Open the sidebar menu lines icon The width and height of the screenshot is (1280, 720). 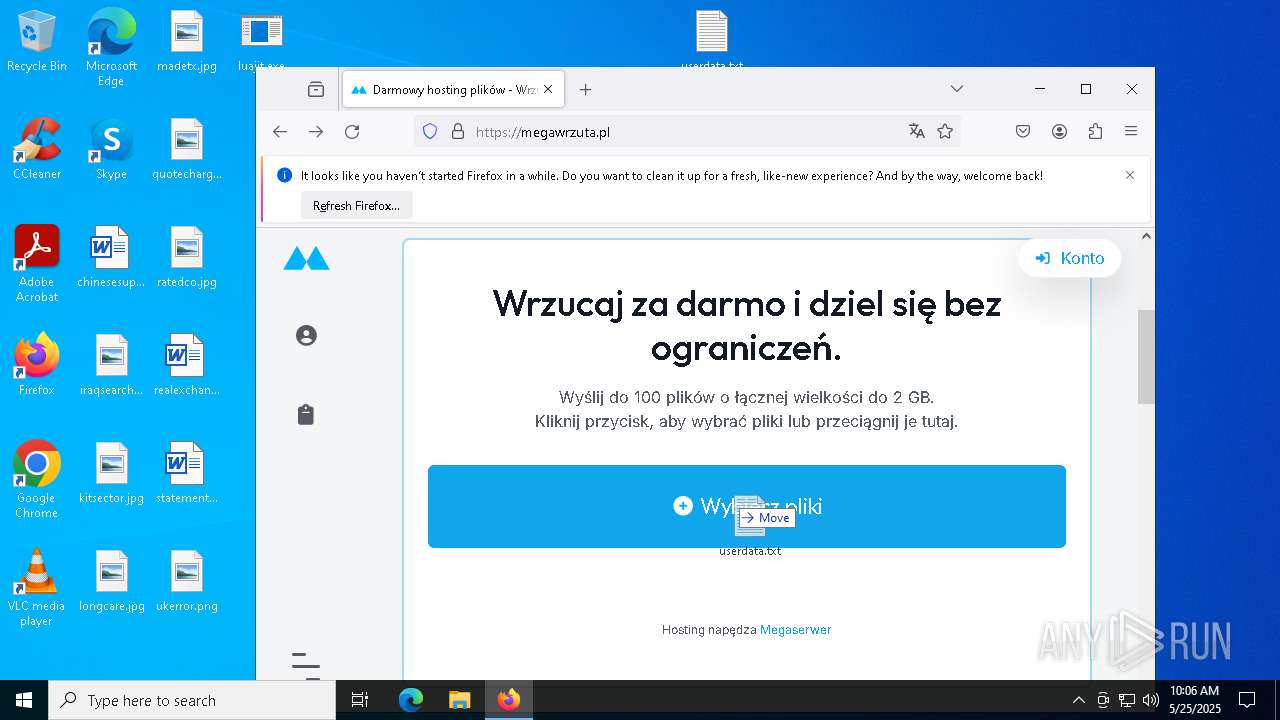[306, 664]
